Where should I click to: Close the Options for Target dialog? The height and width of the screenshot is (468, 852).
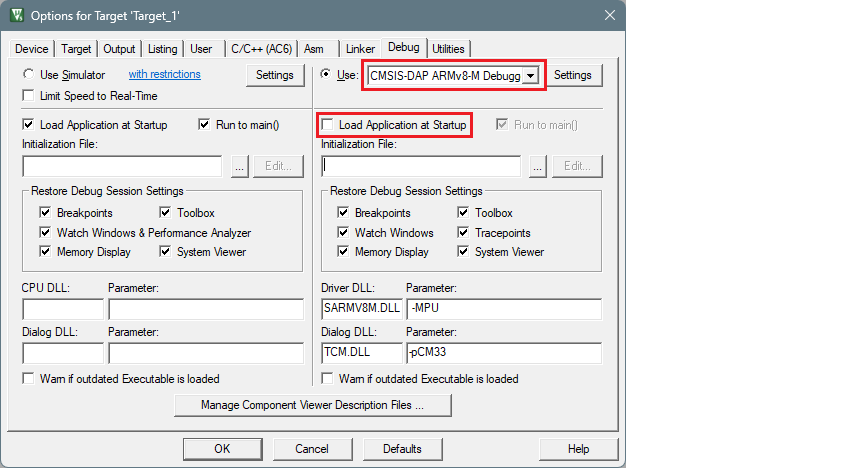pyautogui.click(x=610, y=15)
